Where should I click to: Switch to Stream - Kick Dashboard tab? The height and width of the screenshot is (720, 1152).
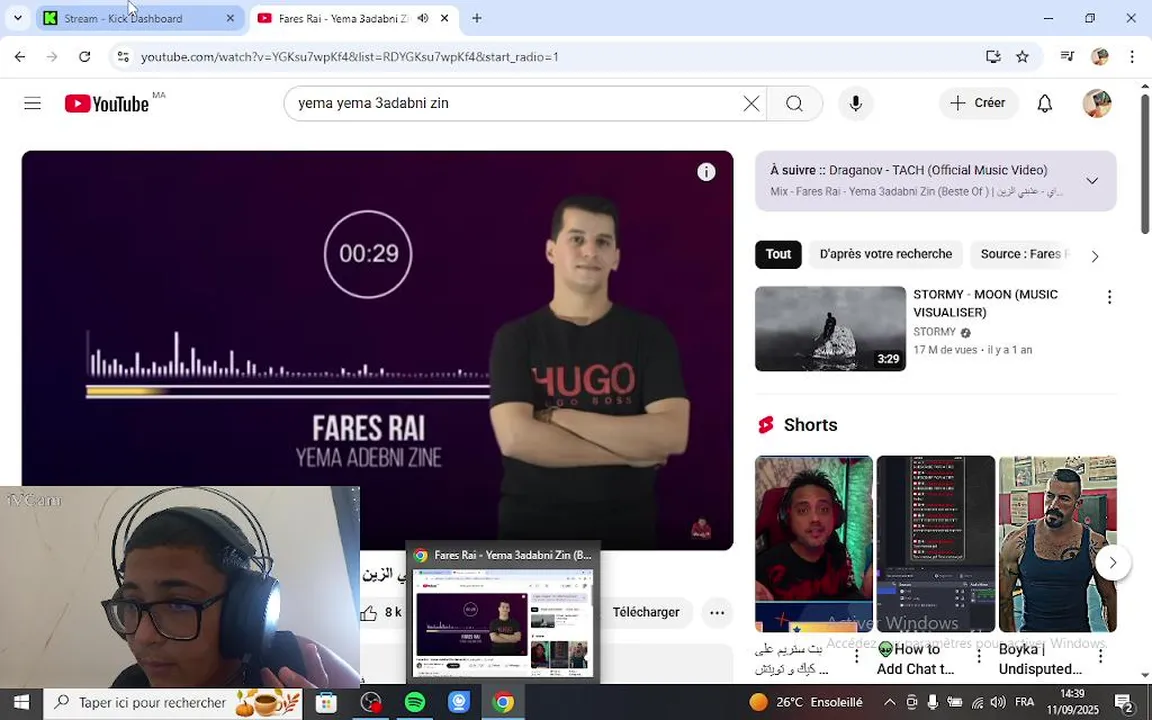[140, 18]
